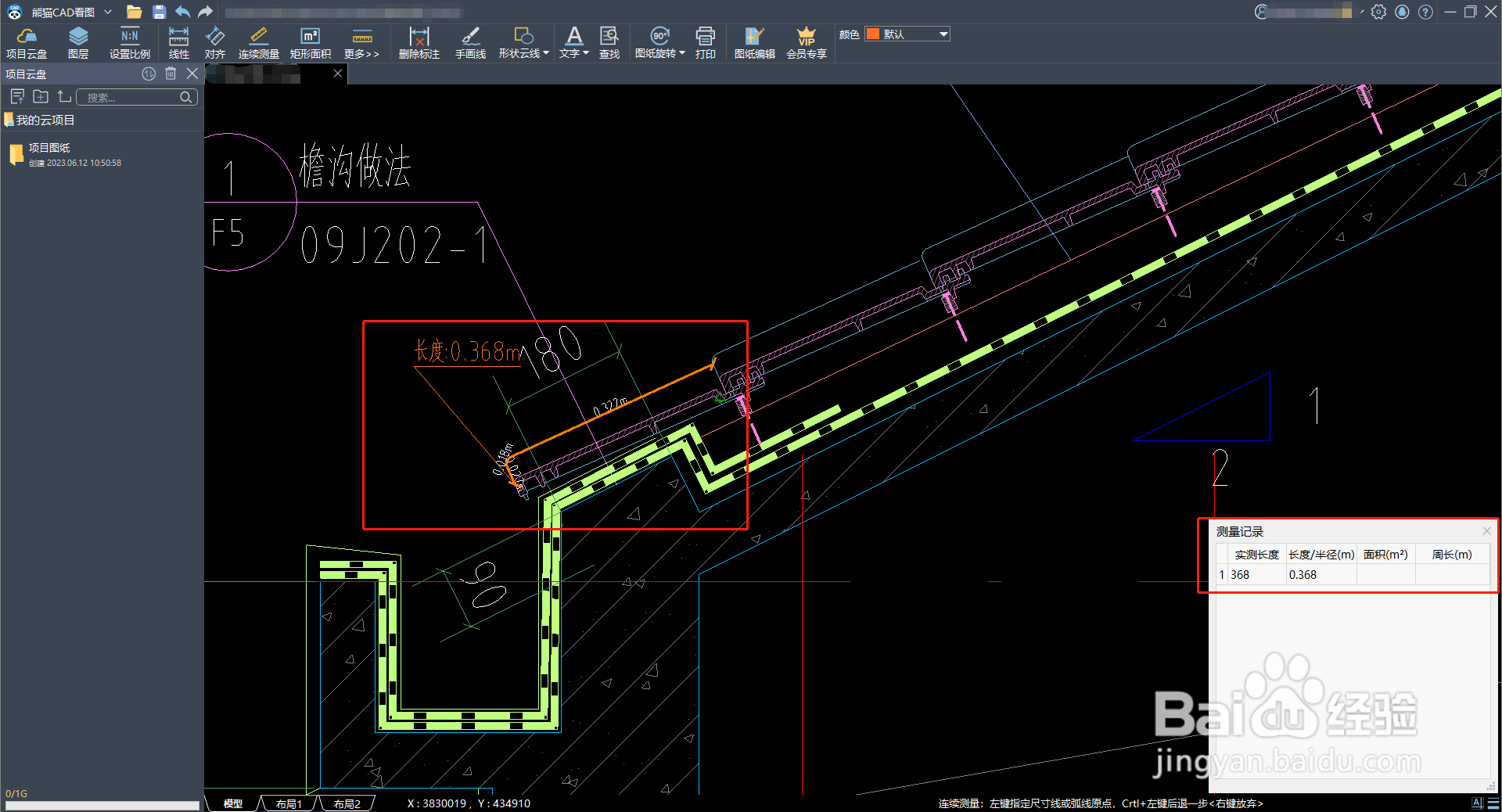Click the text style icon in status bar

1477,803
